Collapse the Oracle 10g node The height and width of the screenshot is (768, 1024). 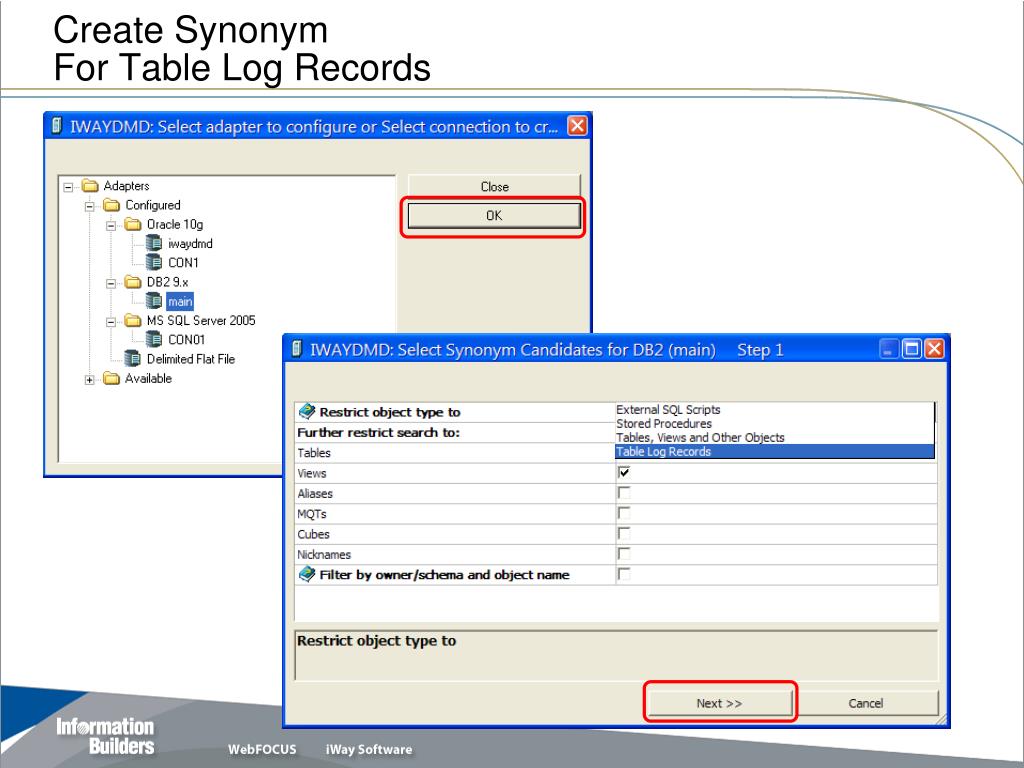tap(112, 226)
